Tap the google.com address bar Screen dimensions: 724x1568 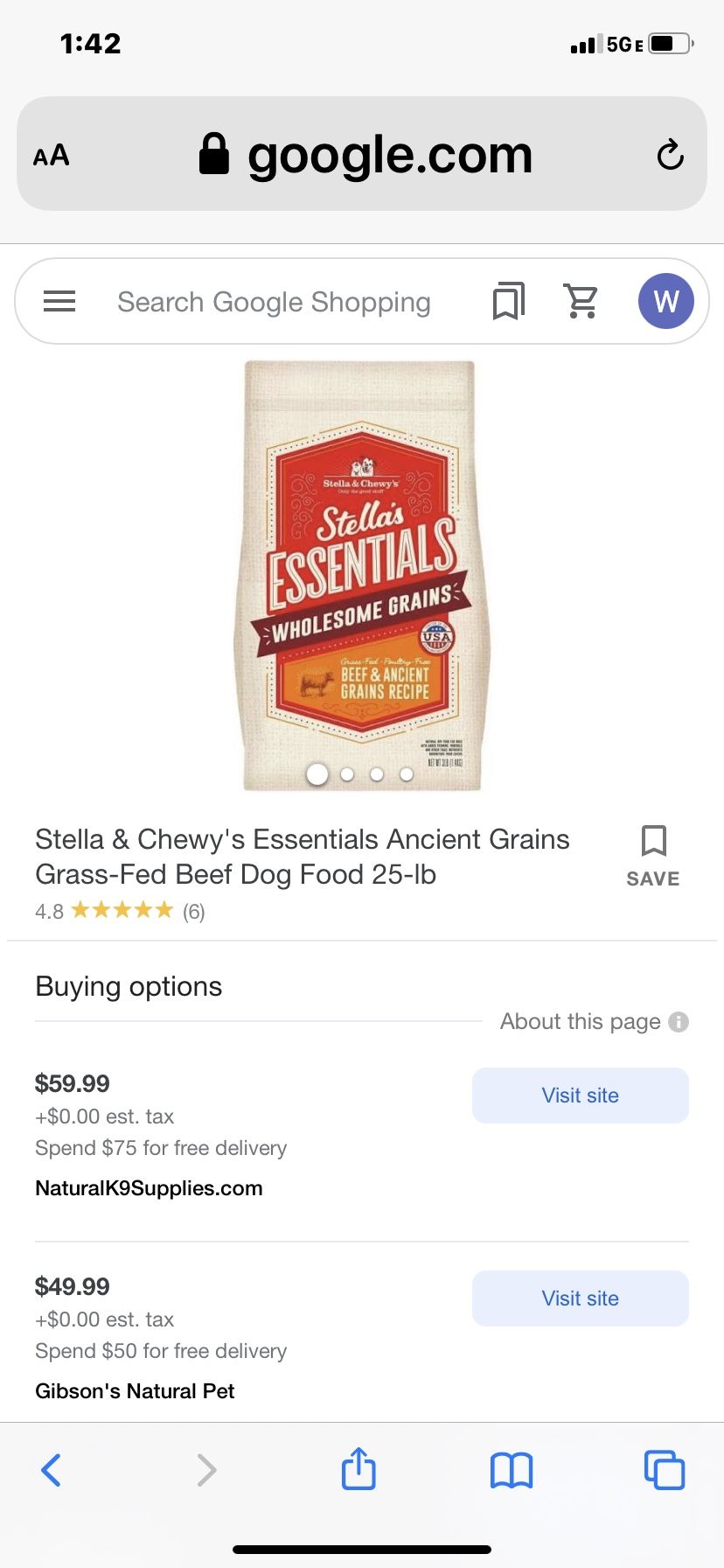(367, 156)
